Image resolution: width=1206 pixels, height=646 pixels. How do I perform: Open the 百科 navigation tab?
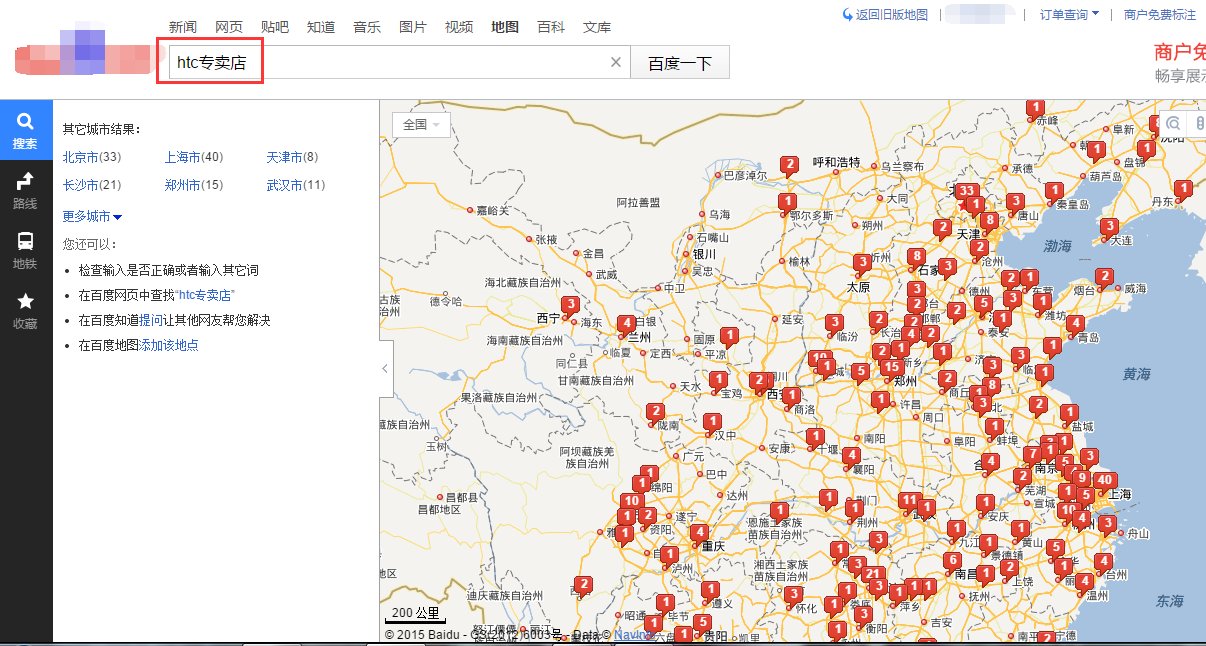(x=550, y=27)
